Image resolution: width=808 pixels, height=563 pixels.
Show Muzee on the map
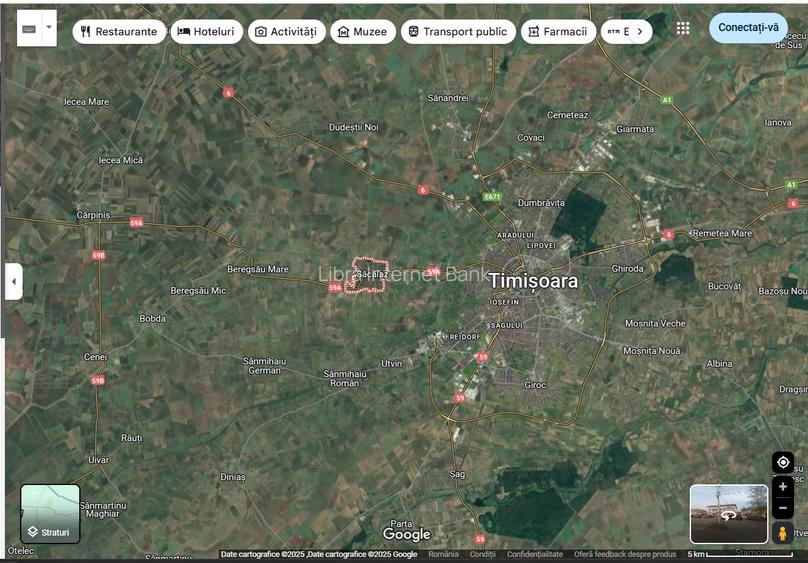coord(361,32)
